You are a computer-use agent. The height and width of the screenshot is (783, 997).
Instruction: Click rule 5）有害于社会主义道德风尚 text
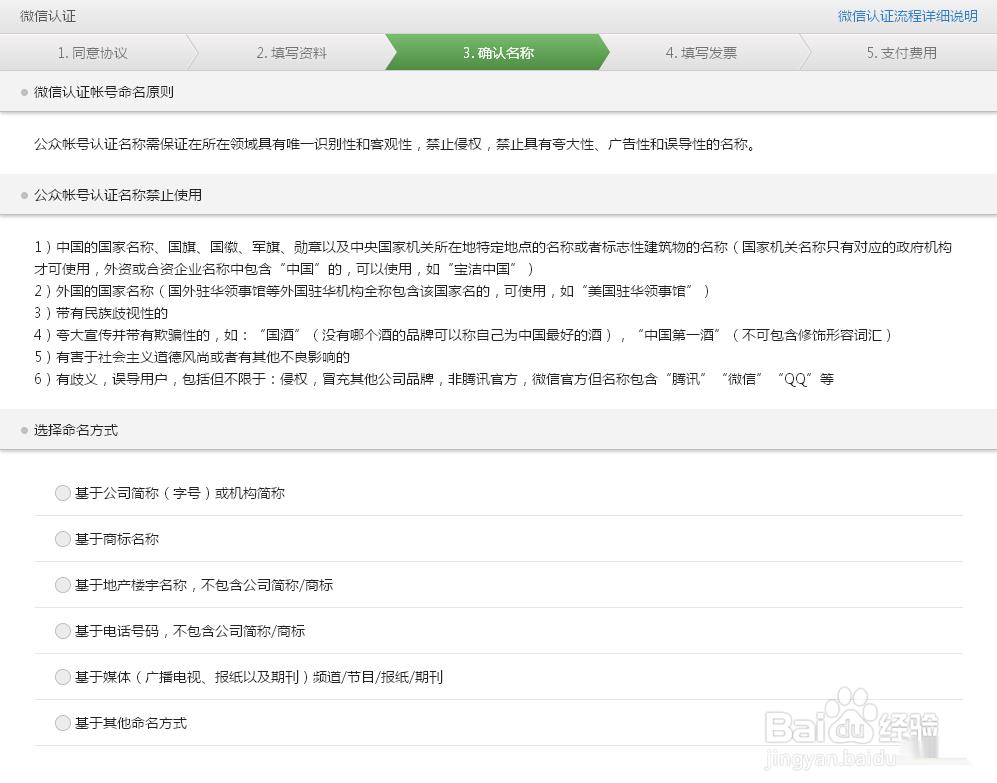pos(192,357)
